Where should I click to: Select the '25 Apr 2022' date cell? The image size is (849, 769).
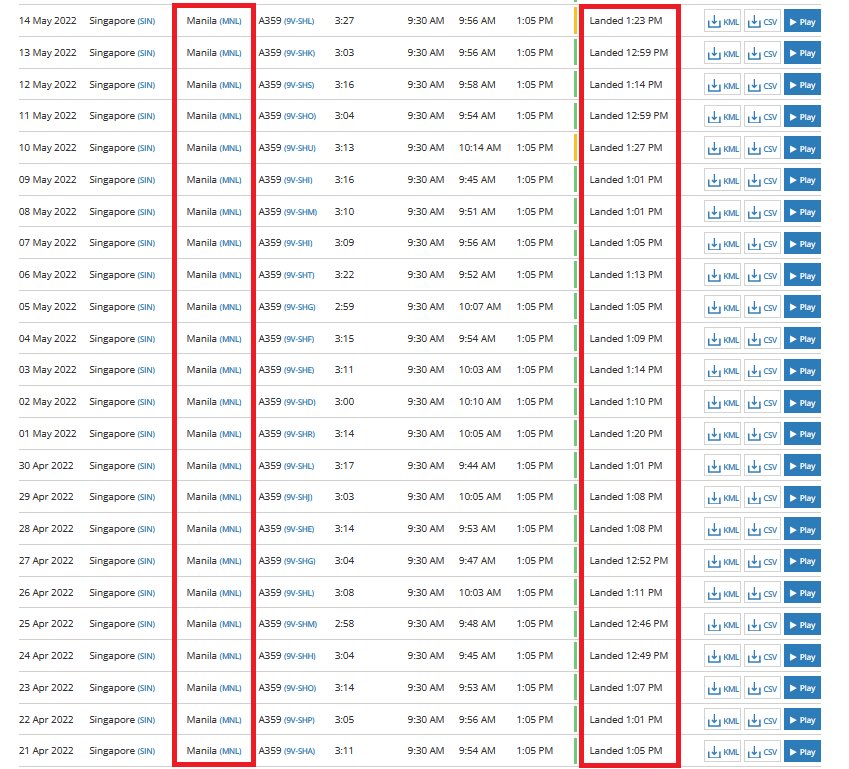(46, 623)
